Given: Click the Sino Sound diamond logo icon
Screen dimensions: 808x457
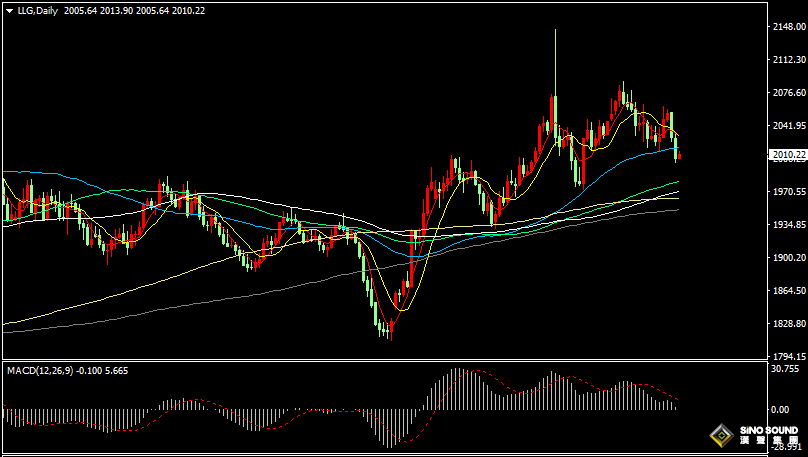Looking at the screenshot, I should click(721, 435).
